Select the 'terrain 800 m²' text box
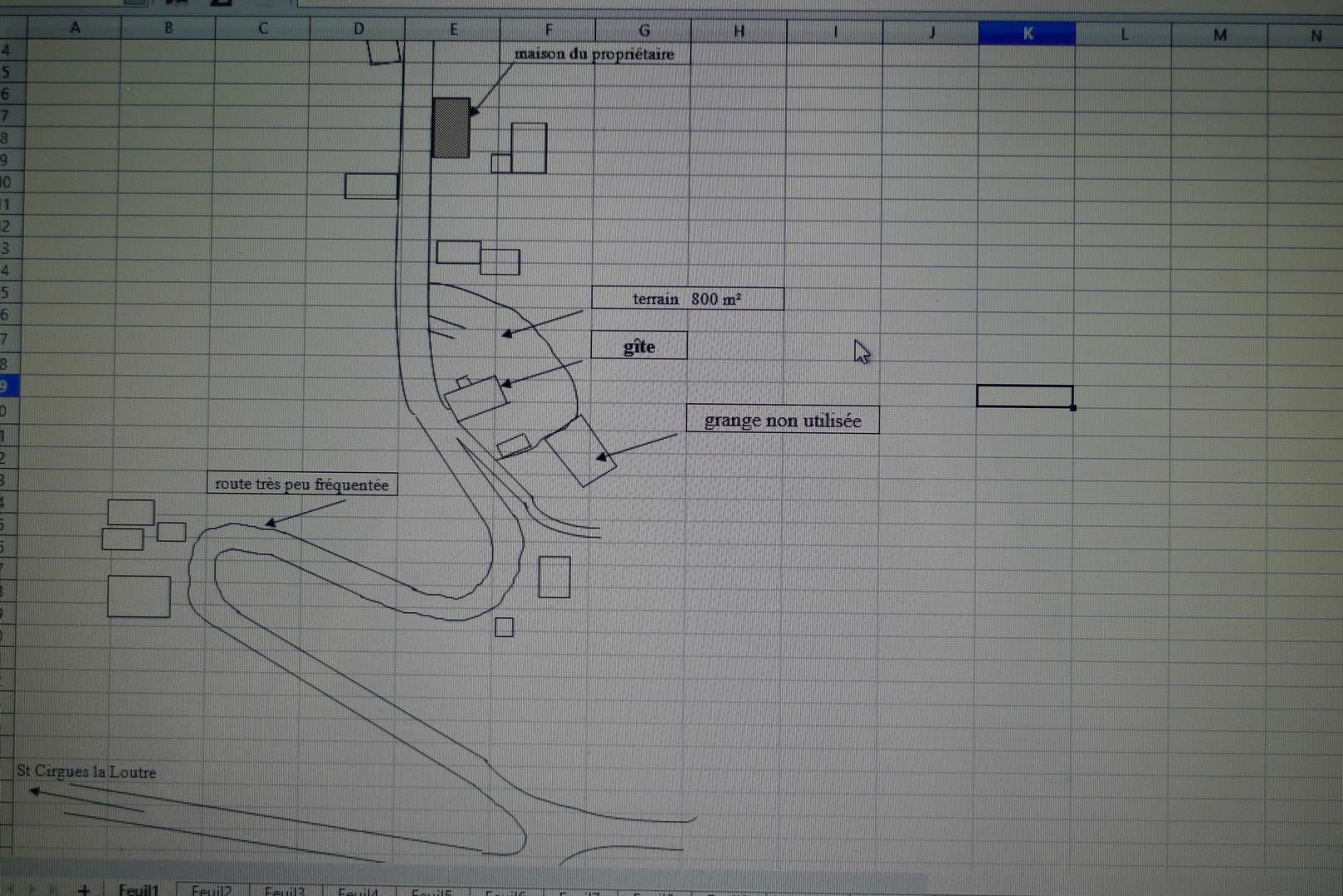Image resolution: width=1343 pixels, height=896 pixels. tap(687, 299)
